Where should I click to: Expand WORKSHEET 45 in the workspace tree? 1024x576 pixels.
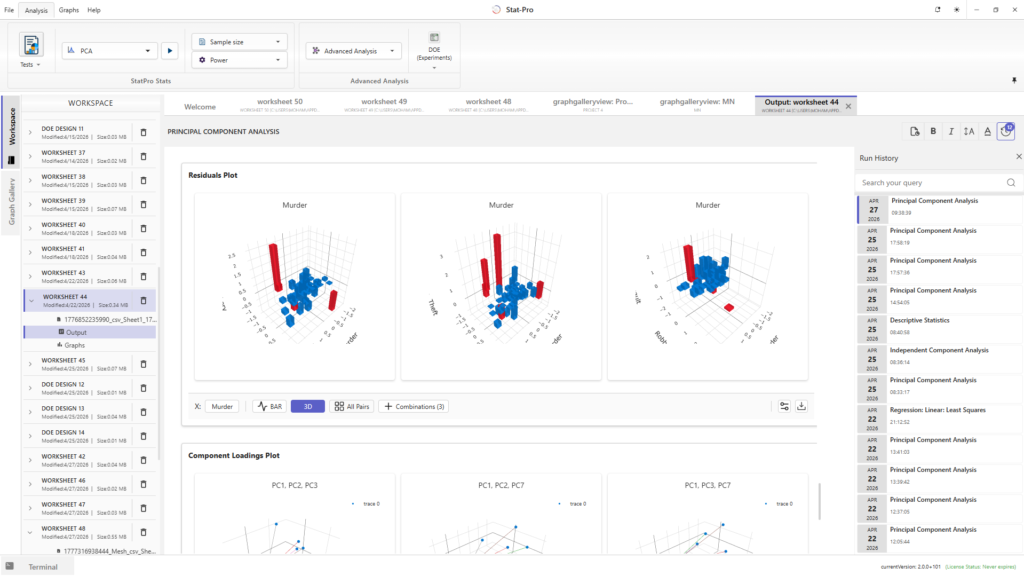tap(30, 364)
